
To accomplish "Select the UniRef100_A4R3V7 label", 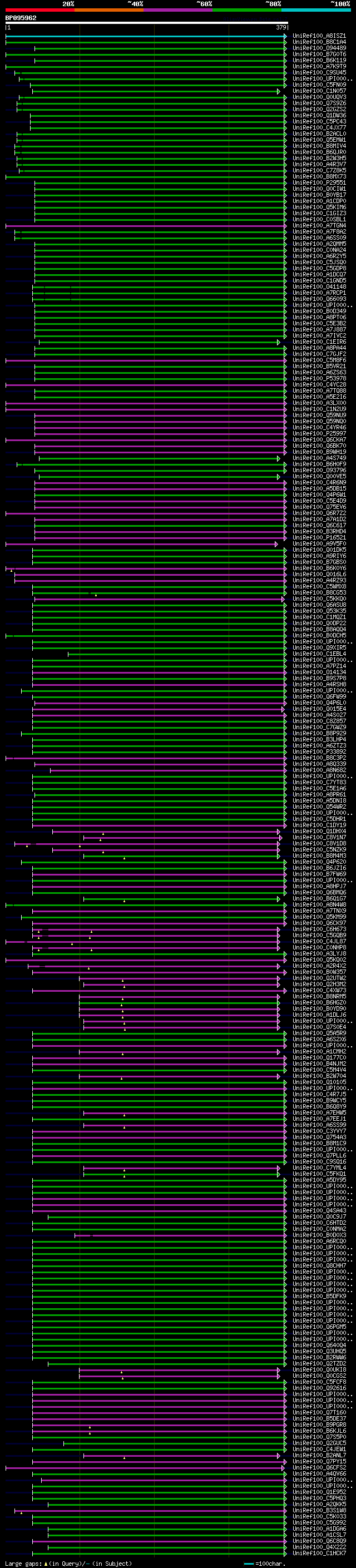I will coord(319,164).
